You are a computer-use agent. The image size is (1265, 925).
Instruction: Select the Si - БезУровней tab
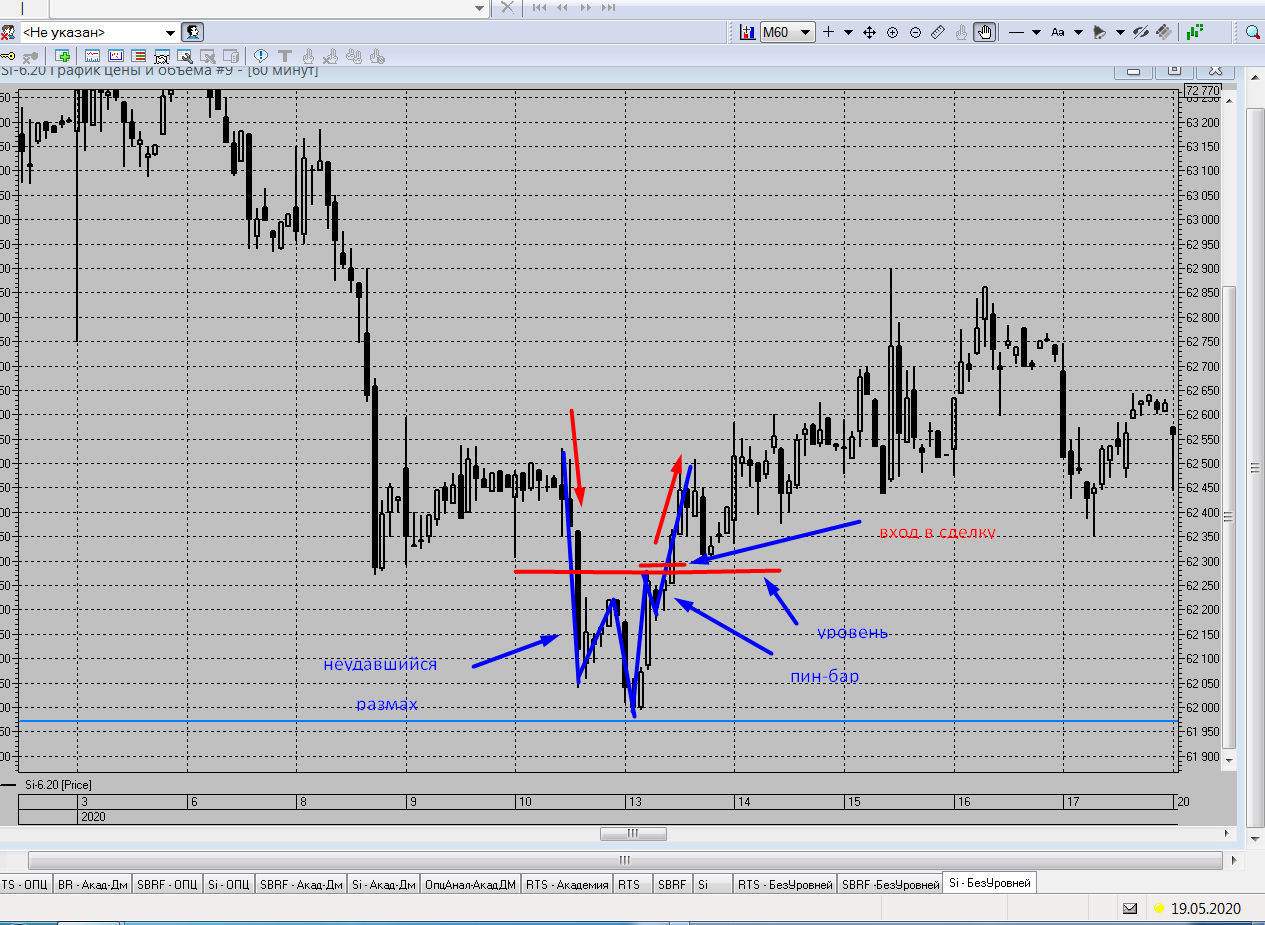tap(989, 883)
